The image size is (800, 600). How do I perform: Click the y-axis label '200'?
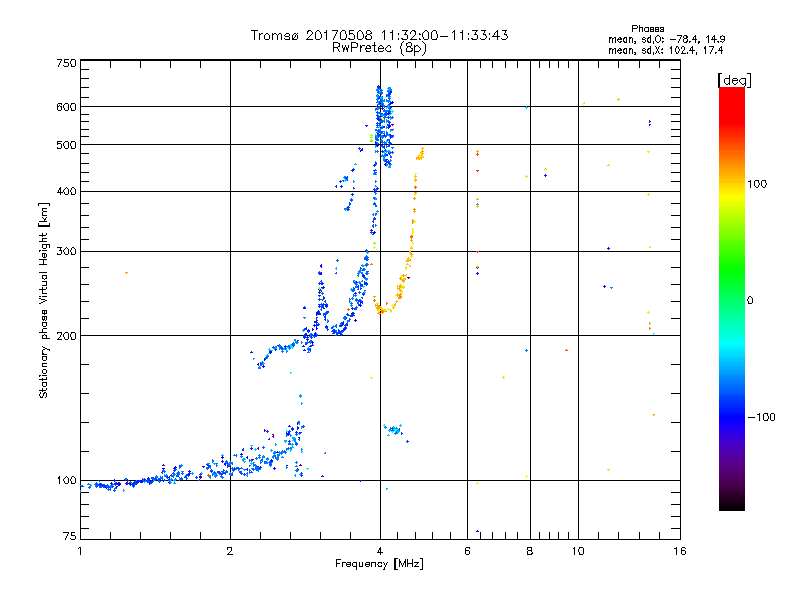tap(66, 336)
